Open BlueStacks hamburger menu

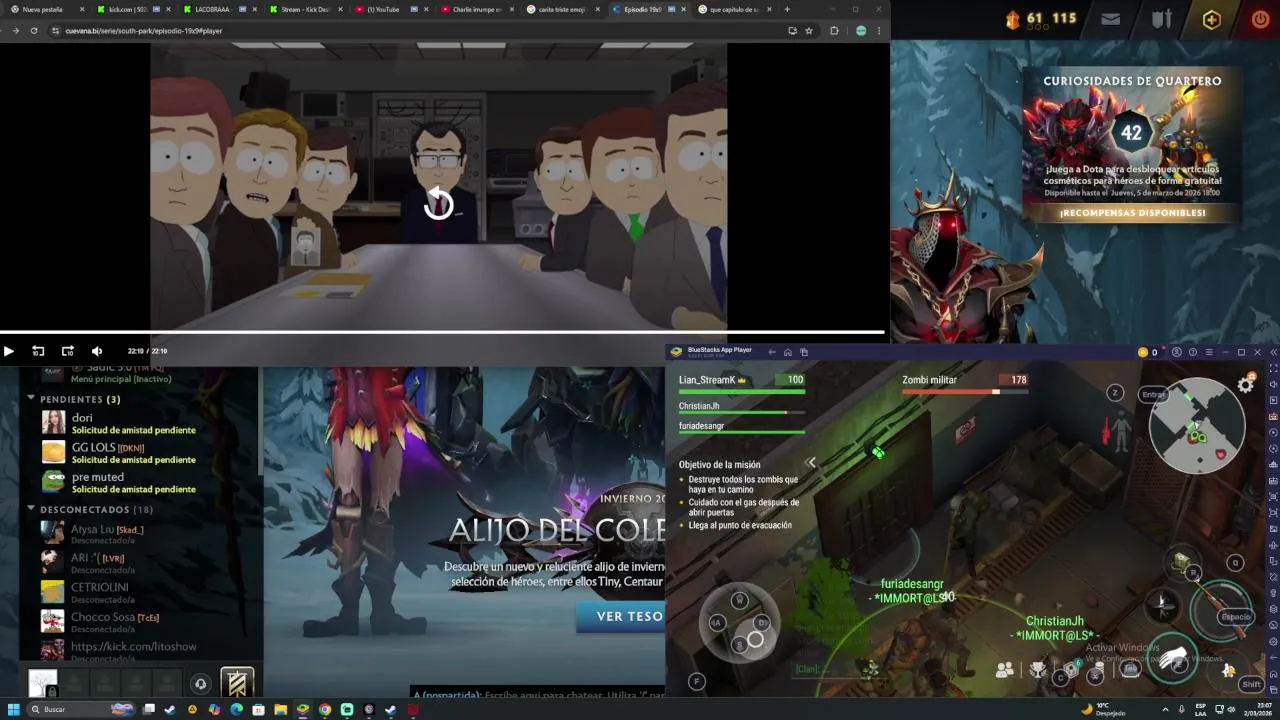coord(1208,352)
